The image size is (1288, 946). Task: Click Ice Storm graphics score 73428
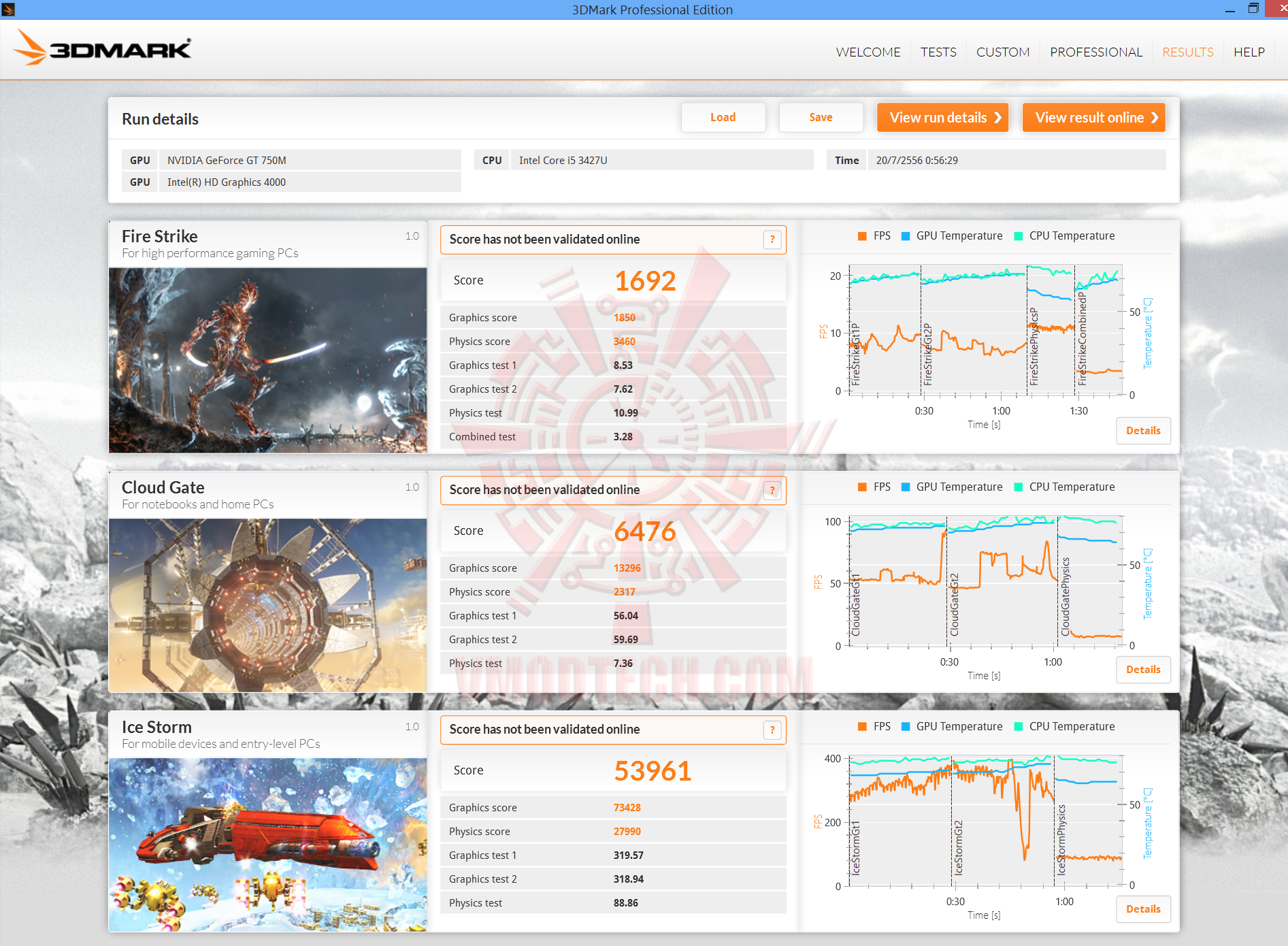[x=627, y=808]
